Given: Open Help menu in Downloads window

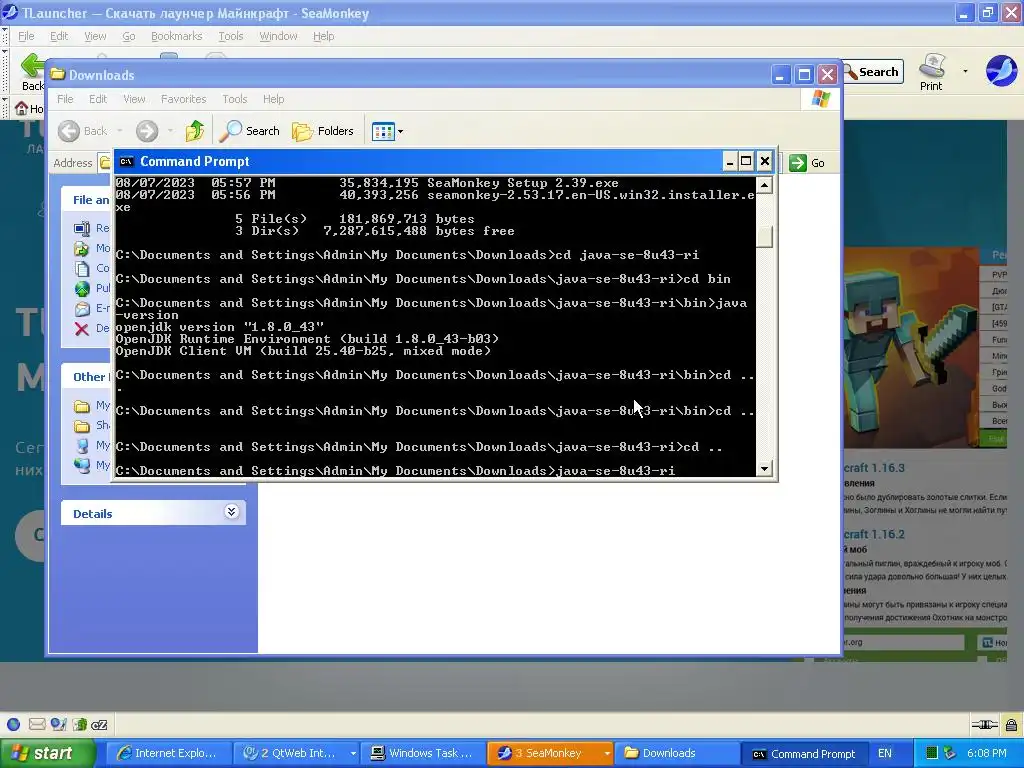Looking at the screenshot, I should pos(274,99).
